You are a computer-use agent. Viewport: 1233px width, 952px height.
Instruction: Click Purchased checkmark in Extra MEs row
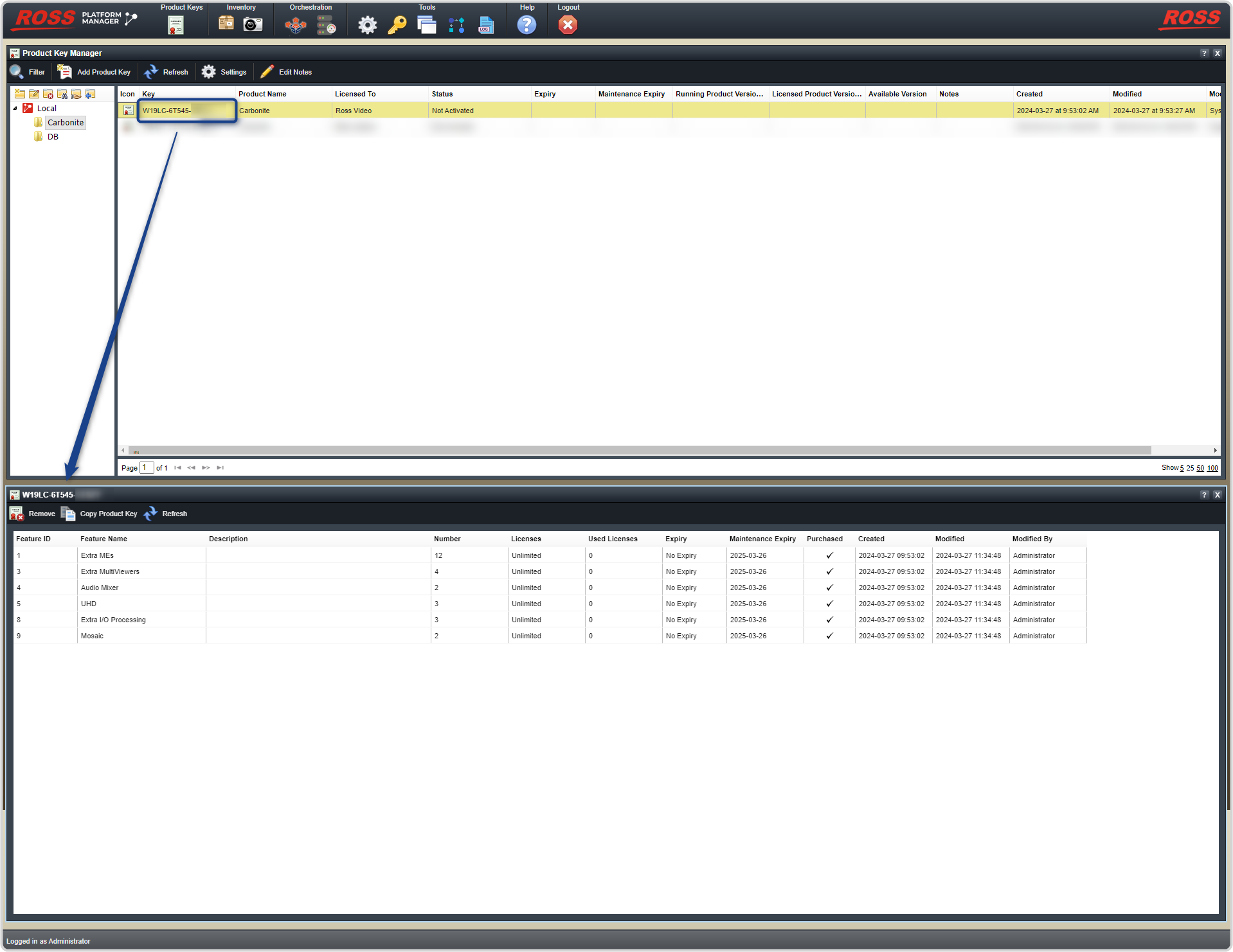829,555
